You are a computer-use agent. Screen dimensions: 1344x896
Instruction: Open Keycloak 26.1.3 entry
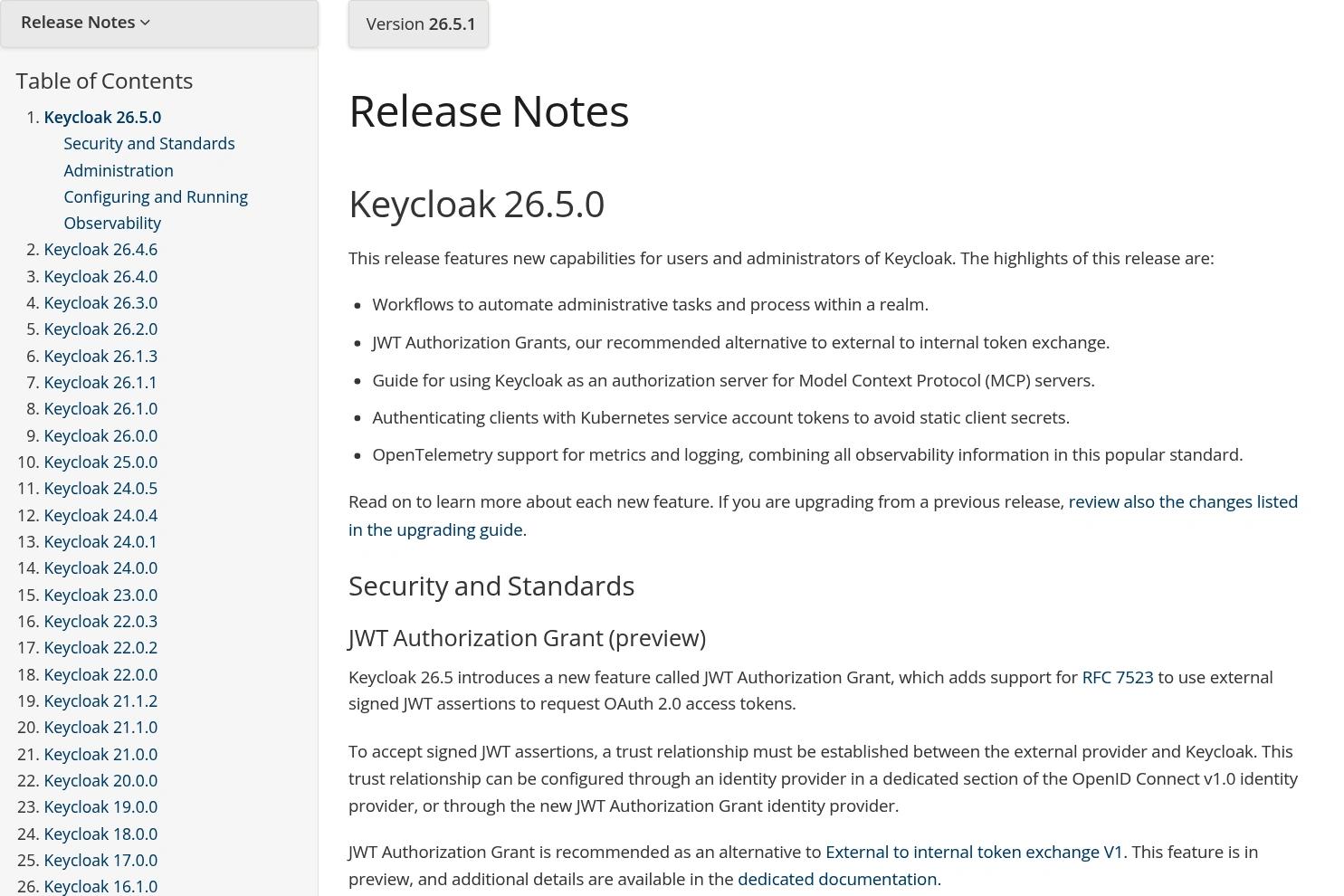tap(100, 356)
